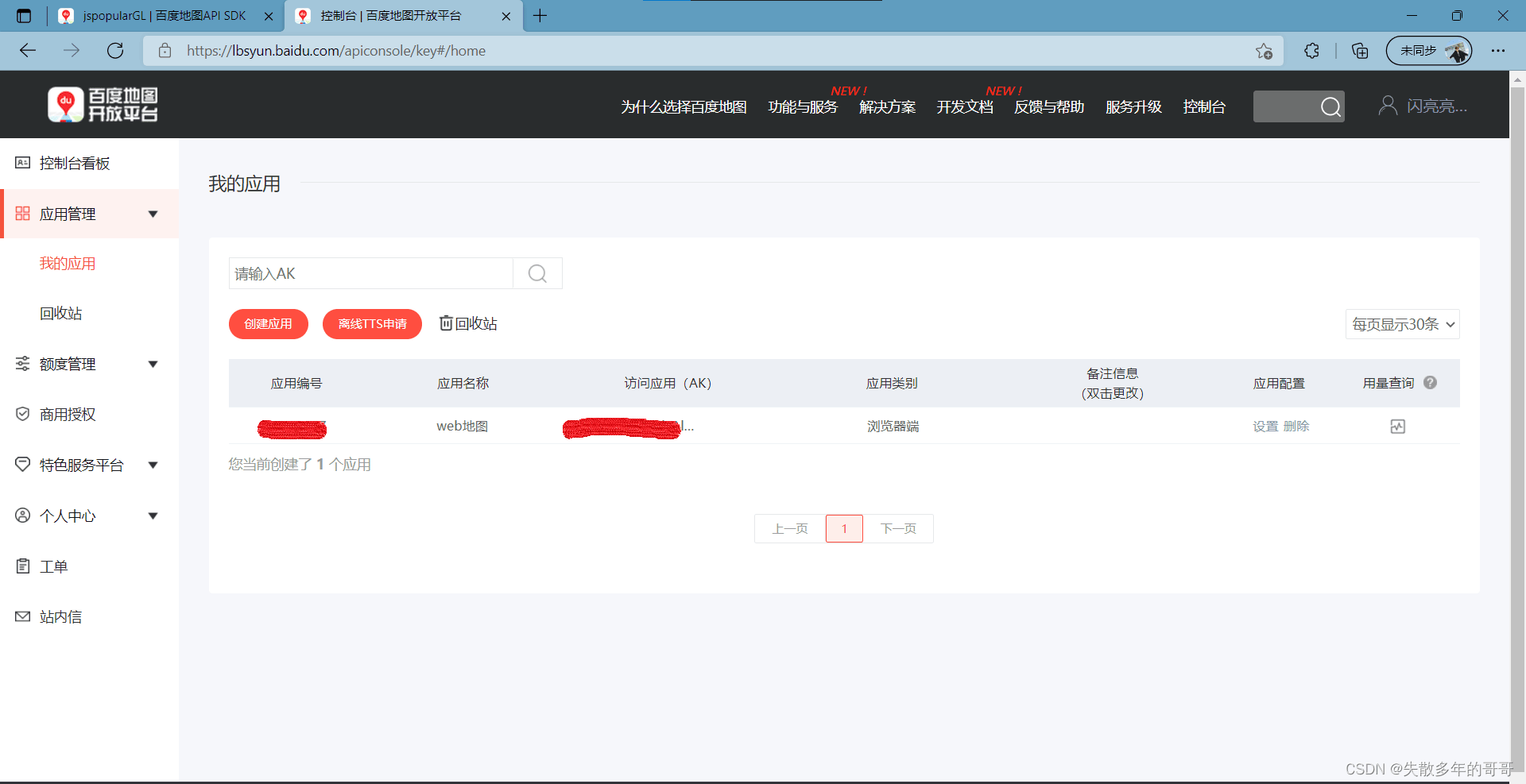
Task: Open the 回收站 trash link beside buttons
Action: pos(468,324)
